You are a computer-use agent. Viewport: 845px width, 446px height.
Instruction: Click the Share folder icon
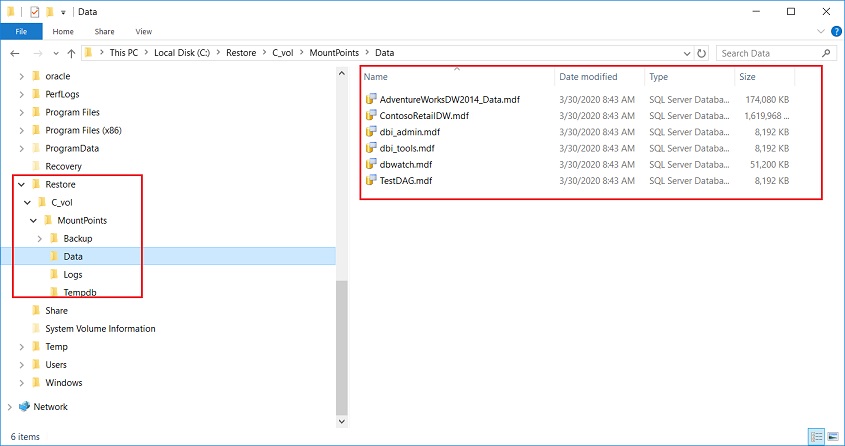click(x=36, y=310)
